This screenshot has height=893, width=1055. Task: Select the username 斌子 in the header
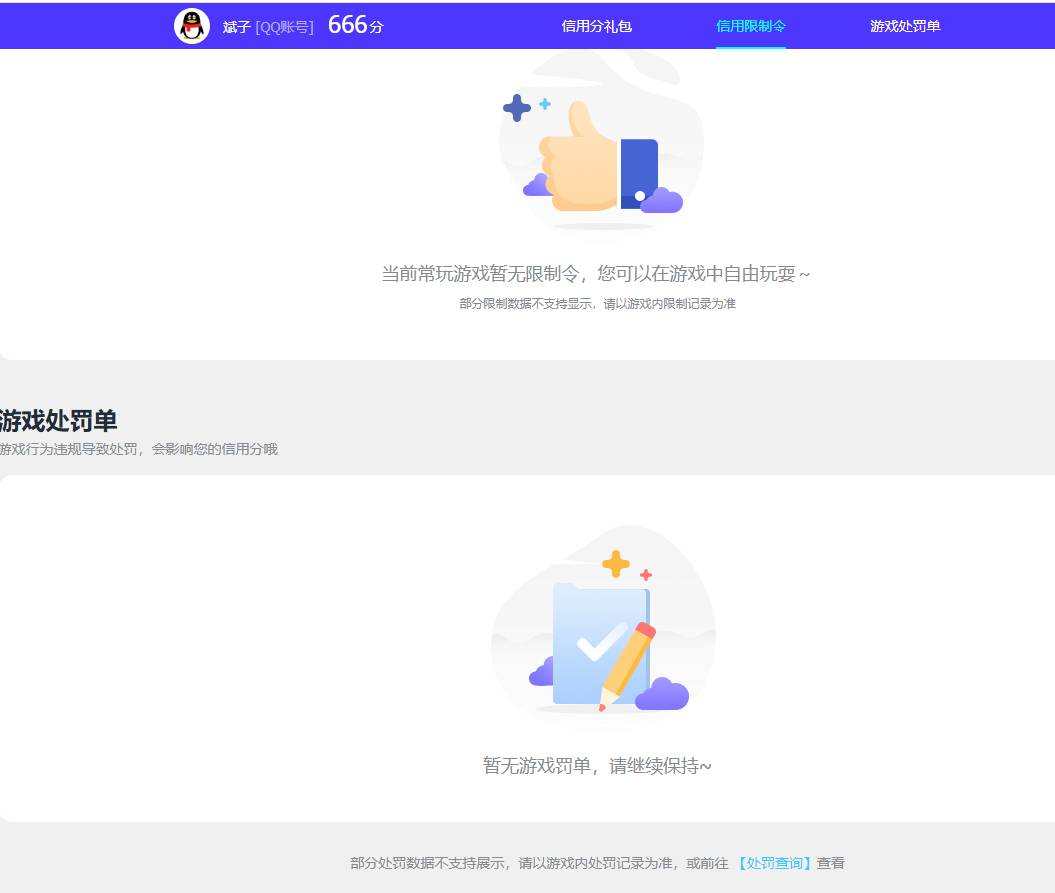[x=236, y=27]
